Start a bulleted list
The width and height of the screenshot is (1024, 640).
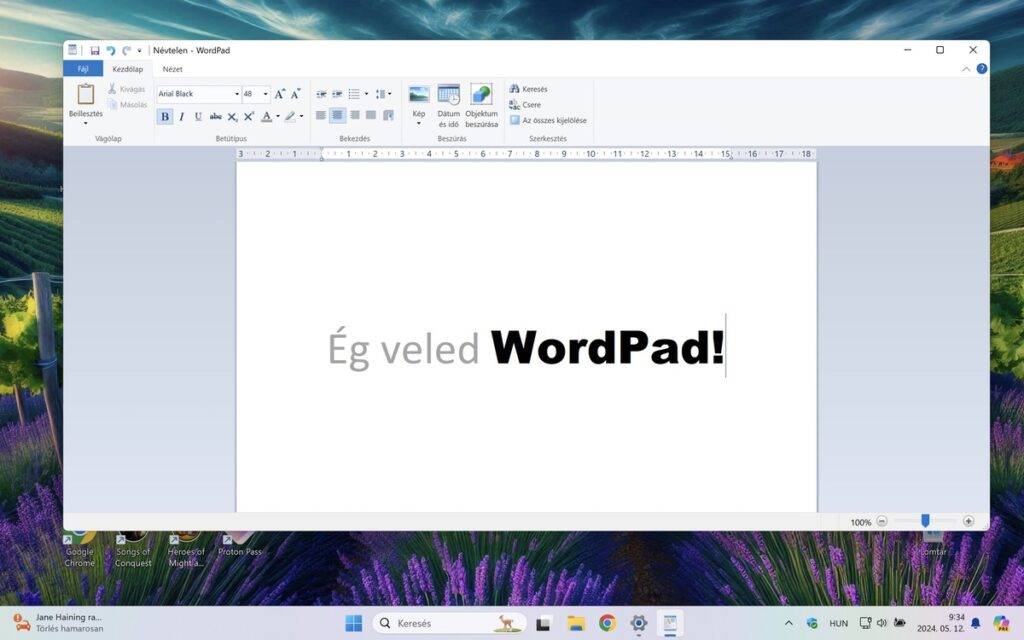354,95
